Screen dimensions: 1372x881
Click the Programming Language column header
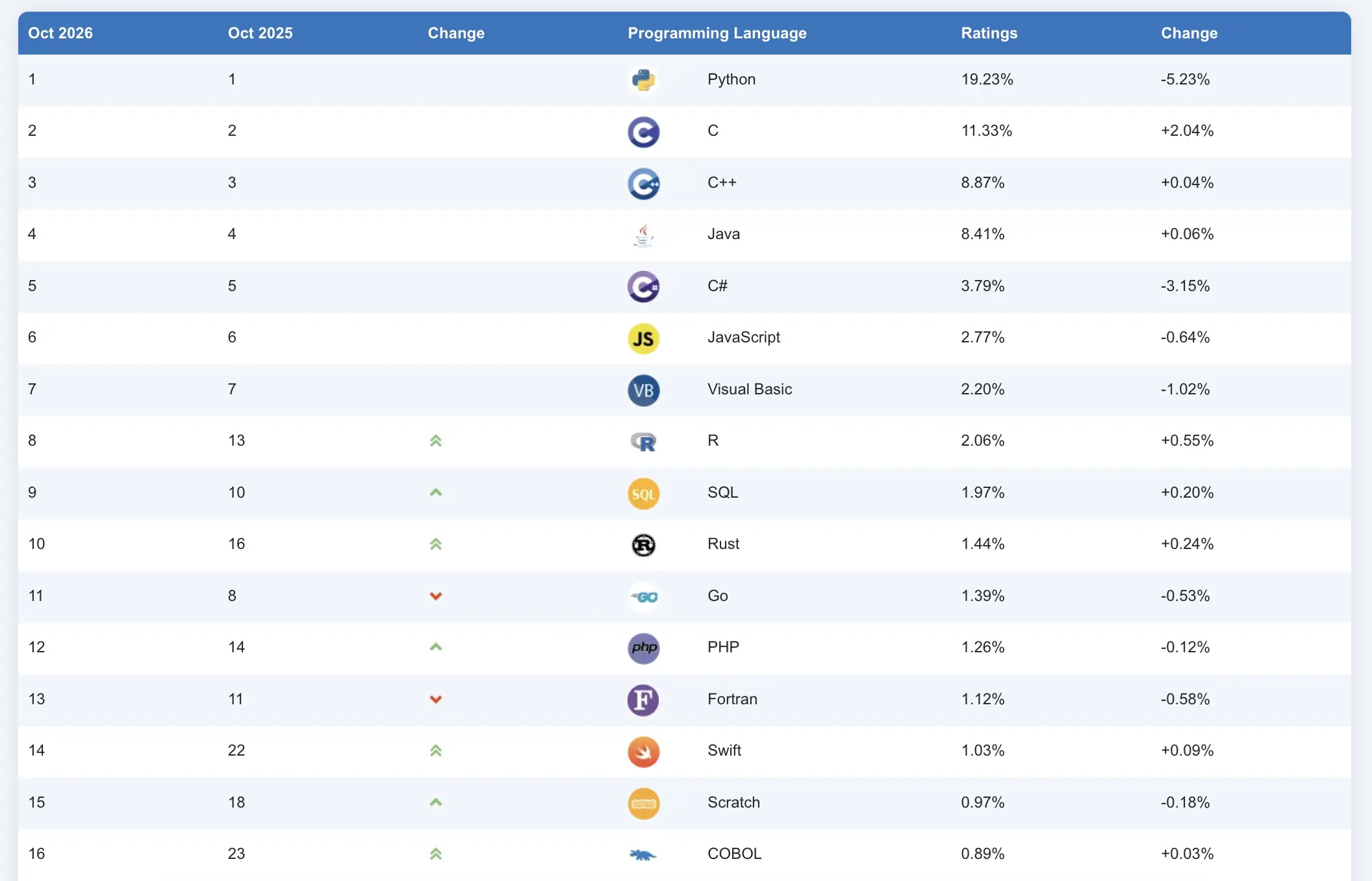coord(717,33)
